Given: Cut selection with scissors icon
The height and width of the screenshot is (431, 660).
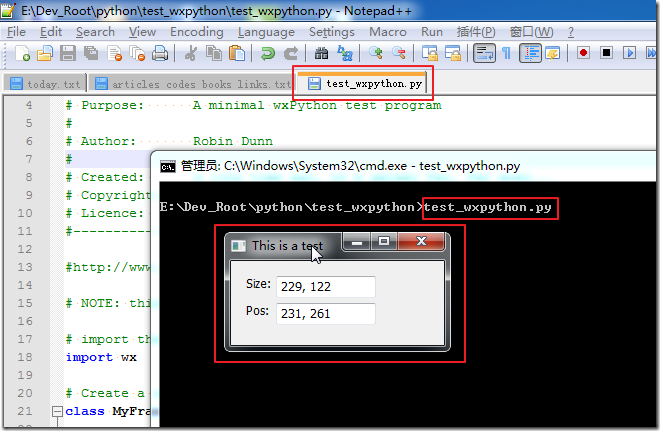Looking at the screenshot, I should point(191,53).
